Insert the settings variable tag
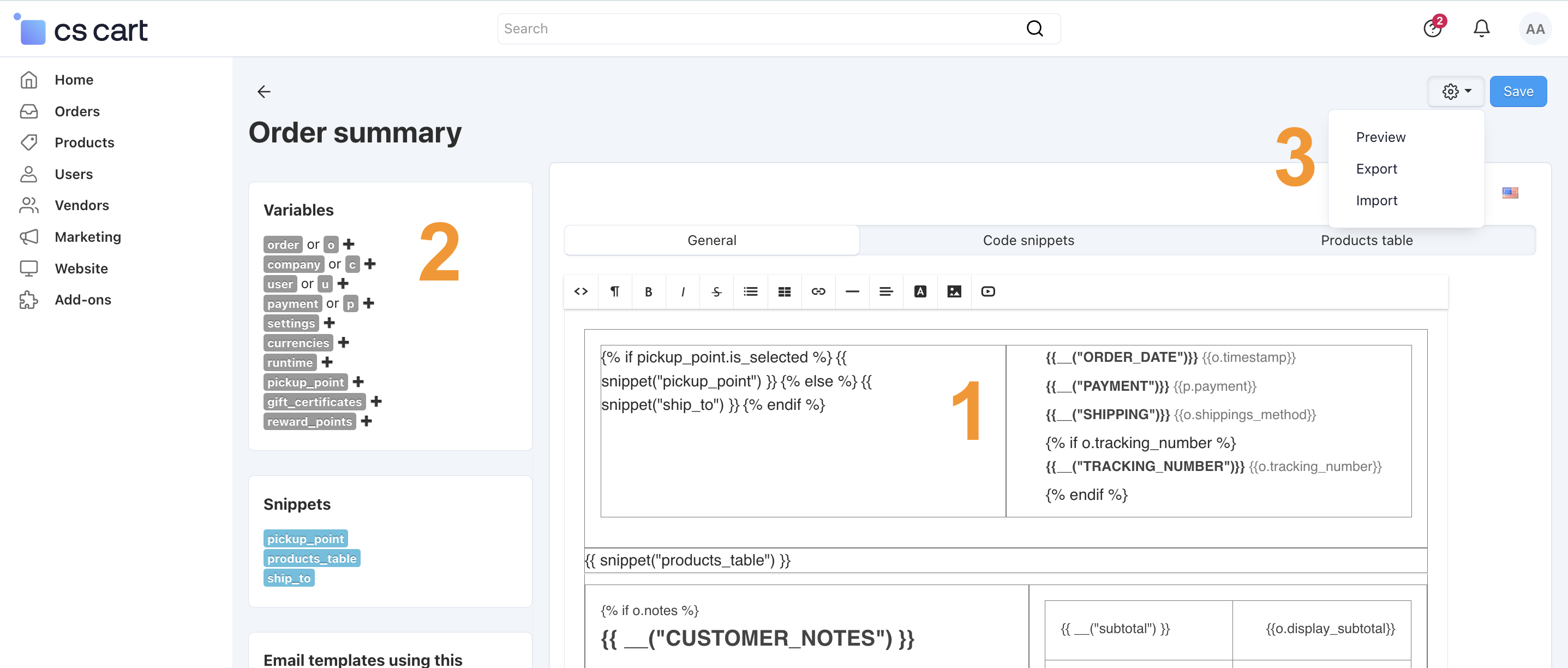Image resolution: width=1568 pixels, height=668 pixels. [x=291, y=323]
